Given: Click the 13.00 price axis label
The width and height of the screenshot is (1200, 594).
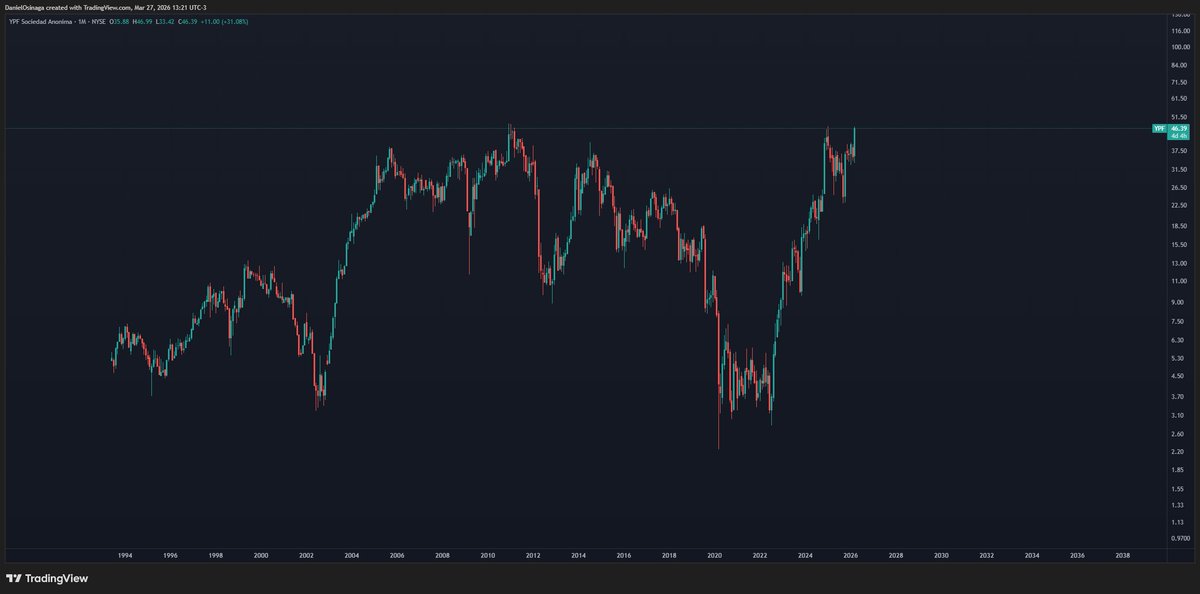Looking at the screenshot, I should [x=1178, y=263].
